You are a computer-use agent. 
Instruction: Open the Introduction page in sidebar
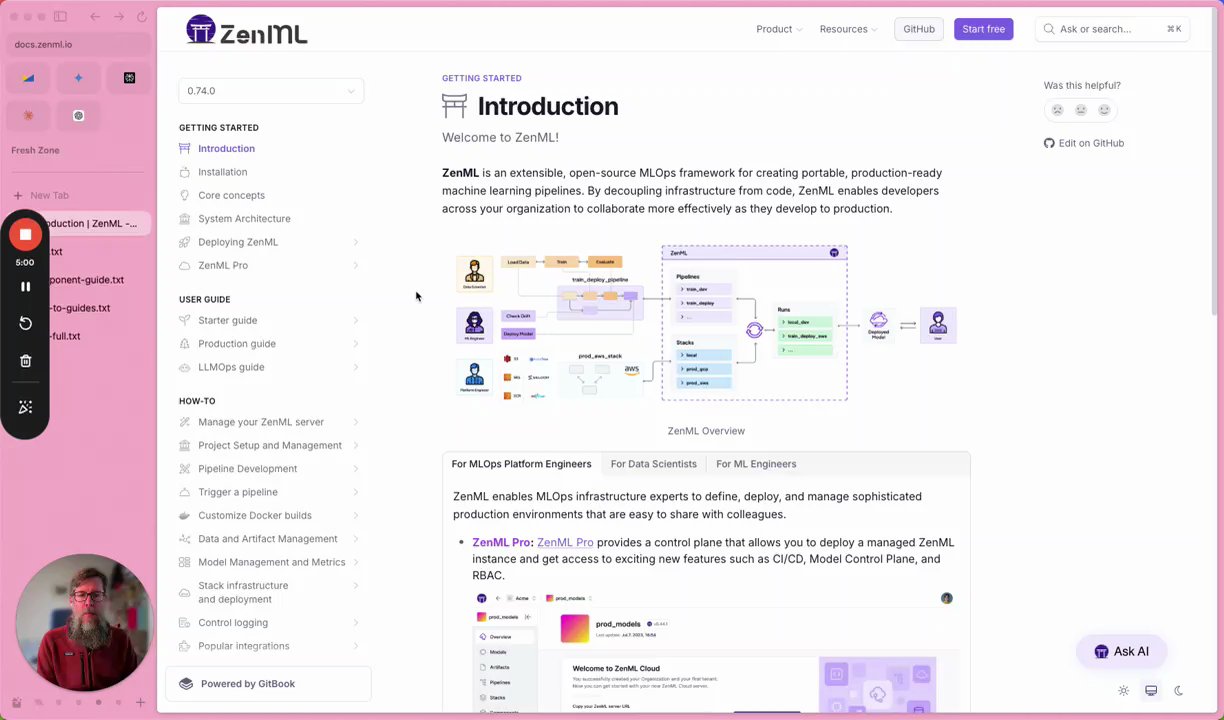226,148
